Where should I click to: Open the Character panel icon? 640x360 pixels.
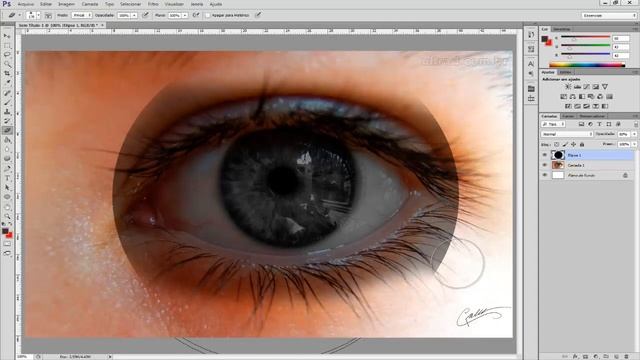click(531, 64)
